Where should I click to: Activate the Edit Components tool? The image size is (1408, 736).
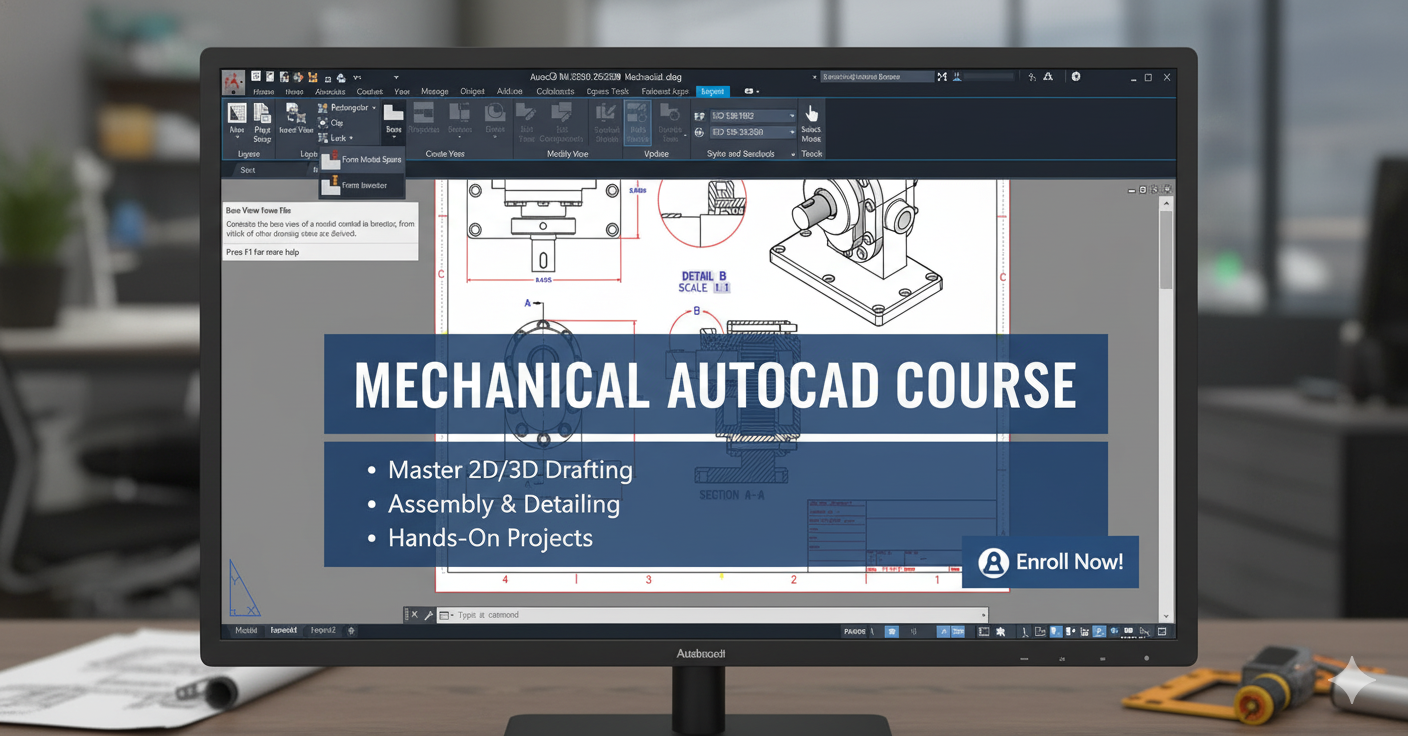tap(562, 115)
